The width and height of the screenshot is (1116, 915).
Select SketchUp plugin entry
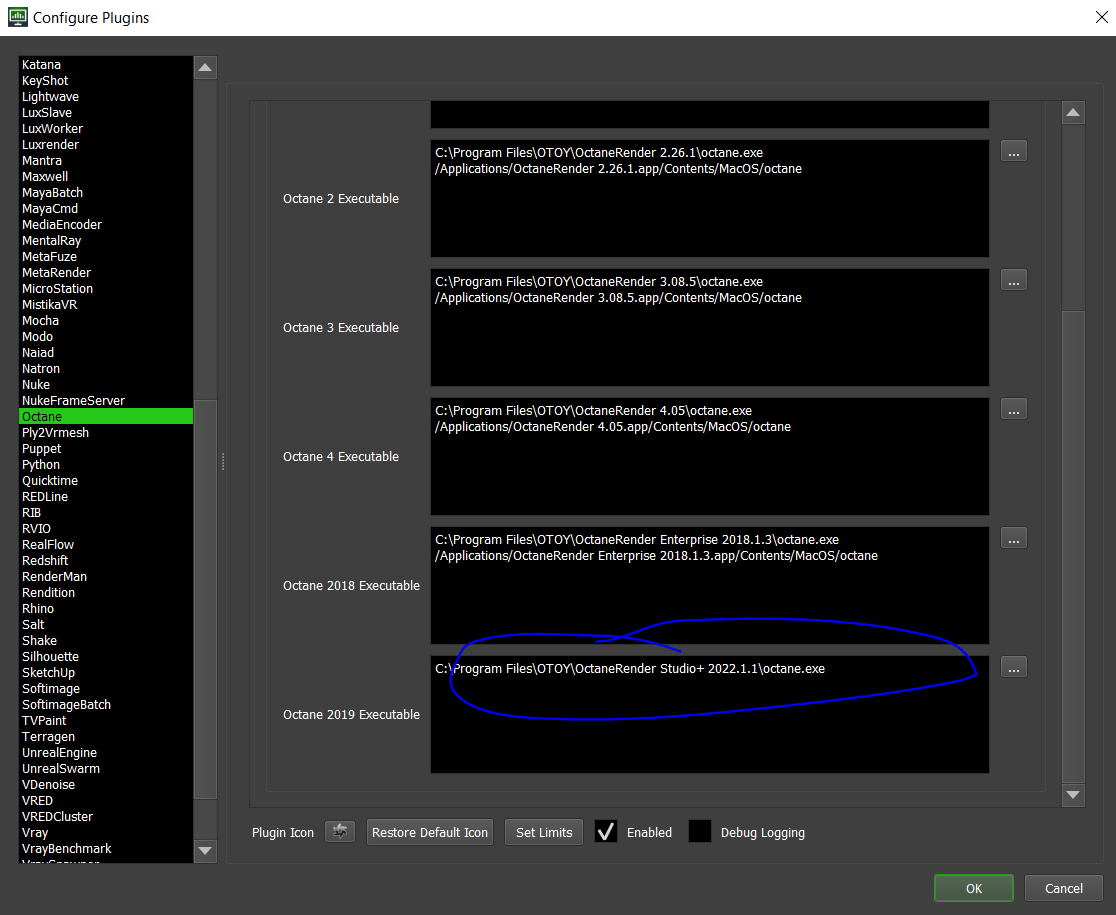[105, 673]
